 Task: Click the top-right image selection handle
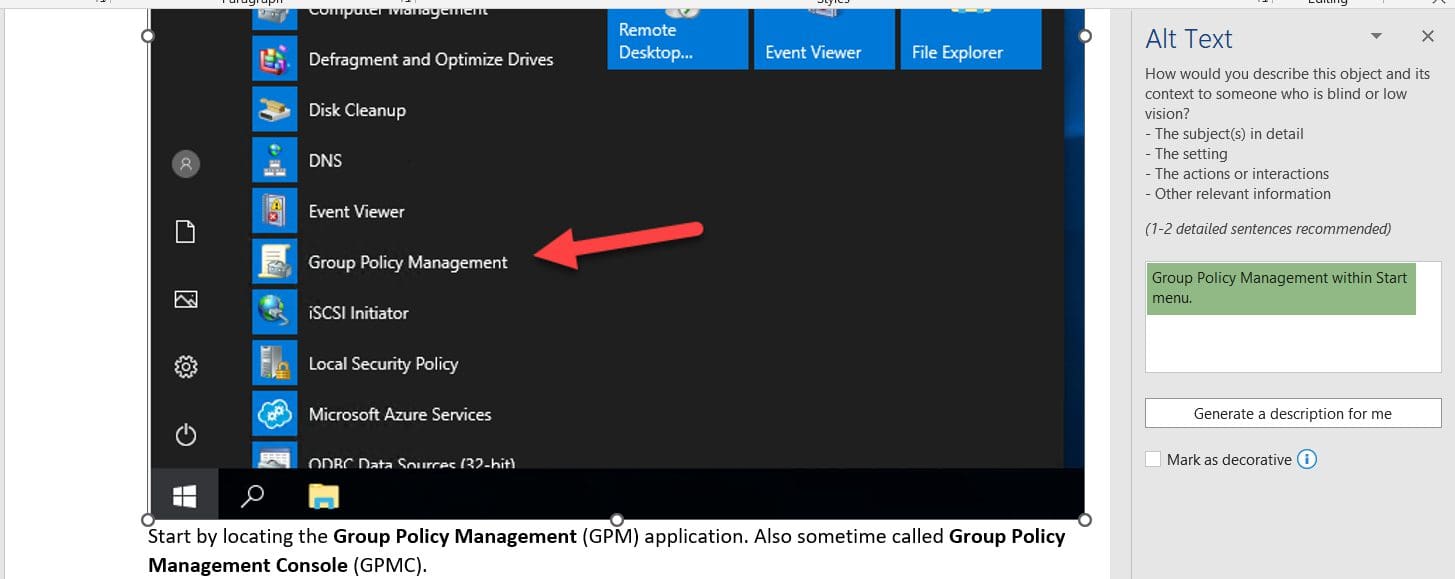click(1085, 35)
